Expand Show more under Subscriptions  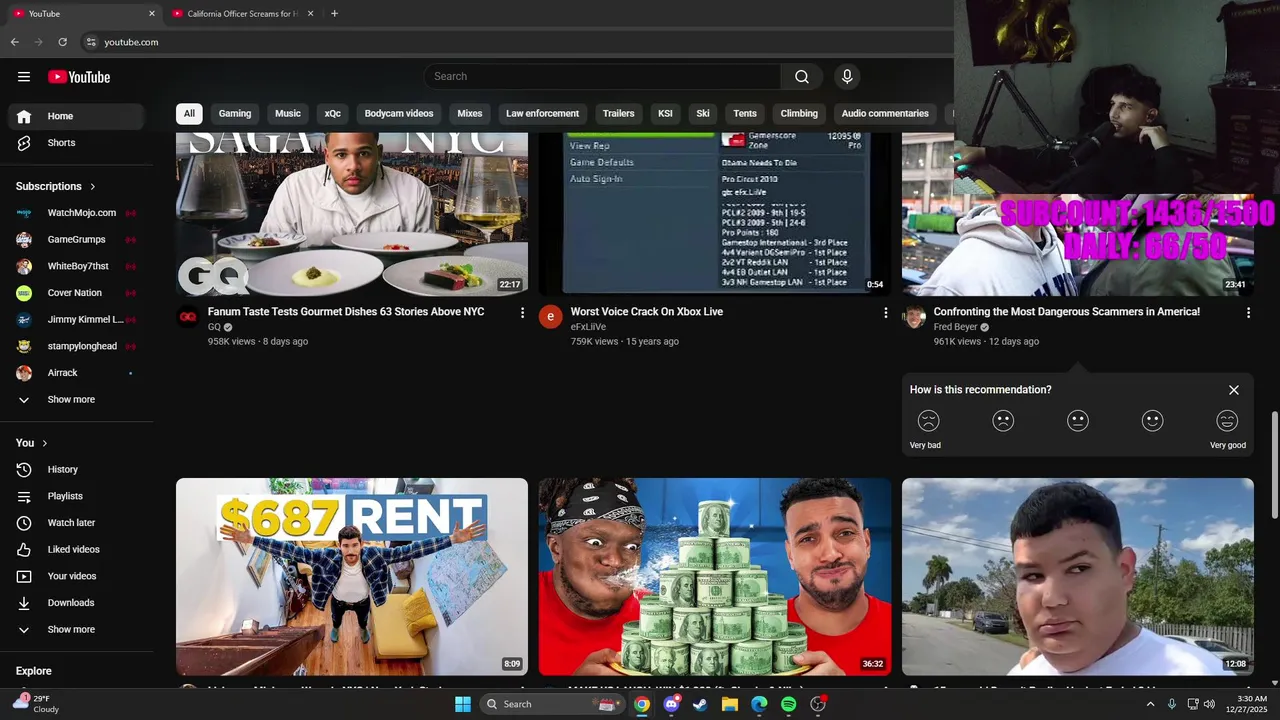[x=77, y=399]
